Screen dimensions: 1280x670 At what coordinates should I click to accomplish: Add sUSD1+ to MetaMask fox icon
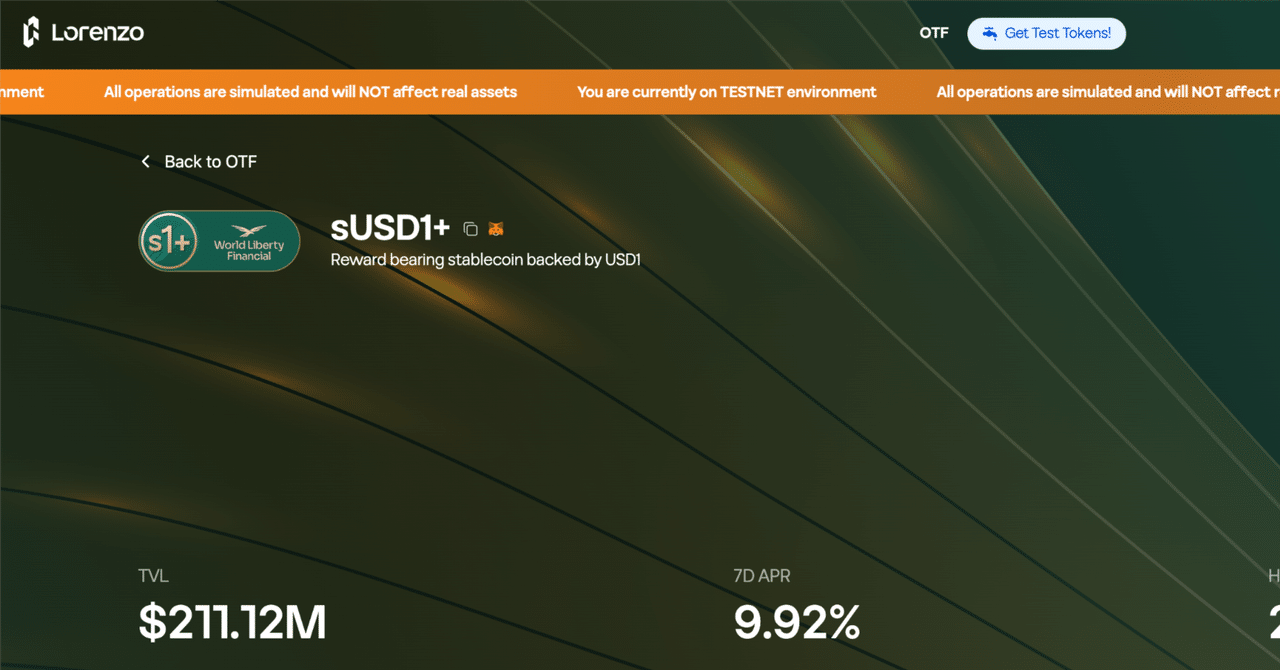(496, 229)
